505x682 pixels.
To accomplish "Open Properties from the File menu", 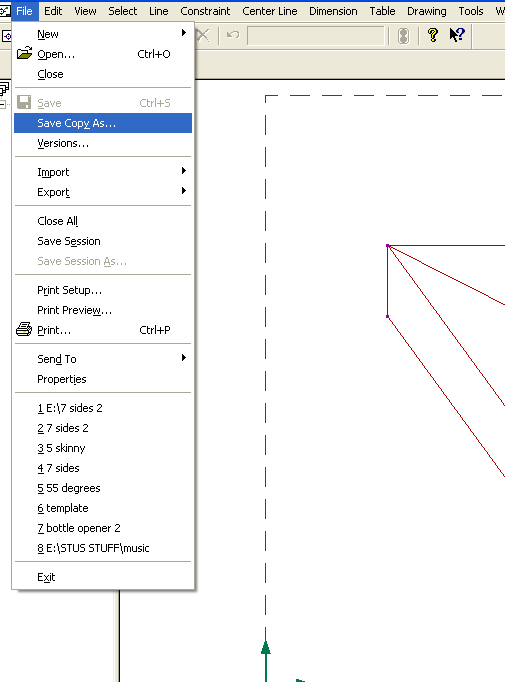I will [103, 379].
